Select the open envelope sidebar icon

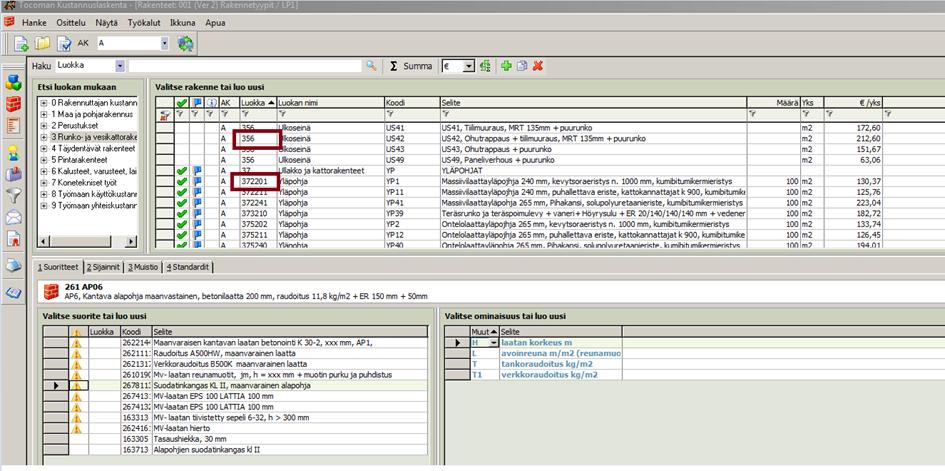[13, 217]
